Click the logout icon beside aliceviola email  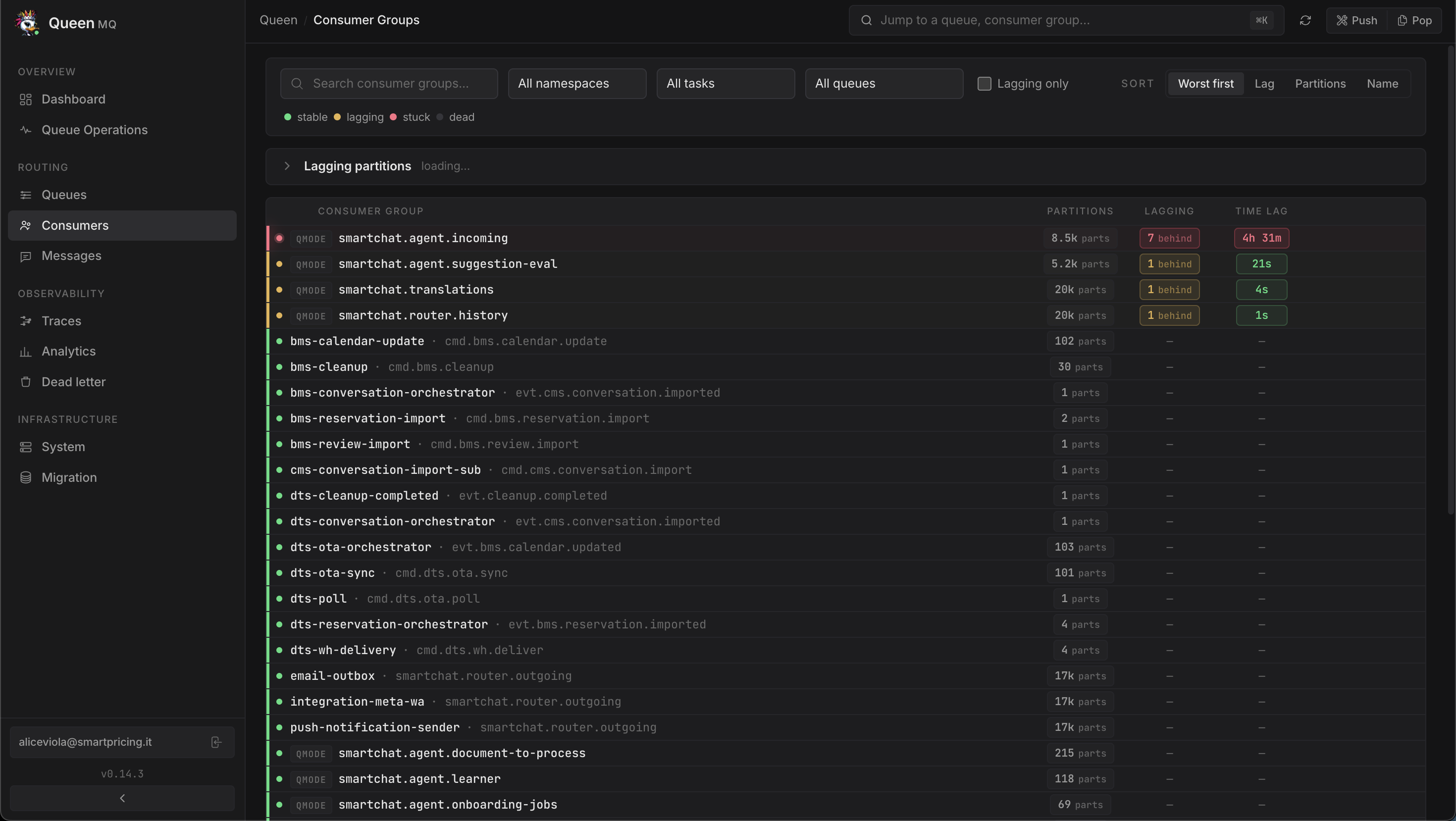(216, 742)
